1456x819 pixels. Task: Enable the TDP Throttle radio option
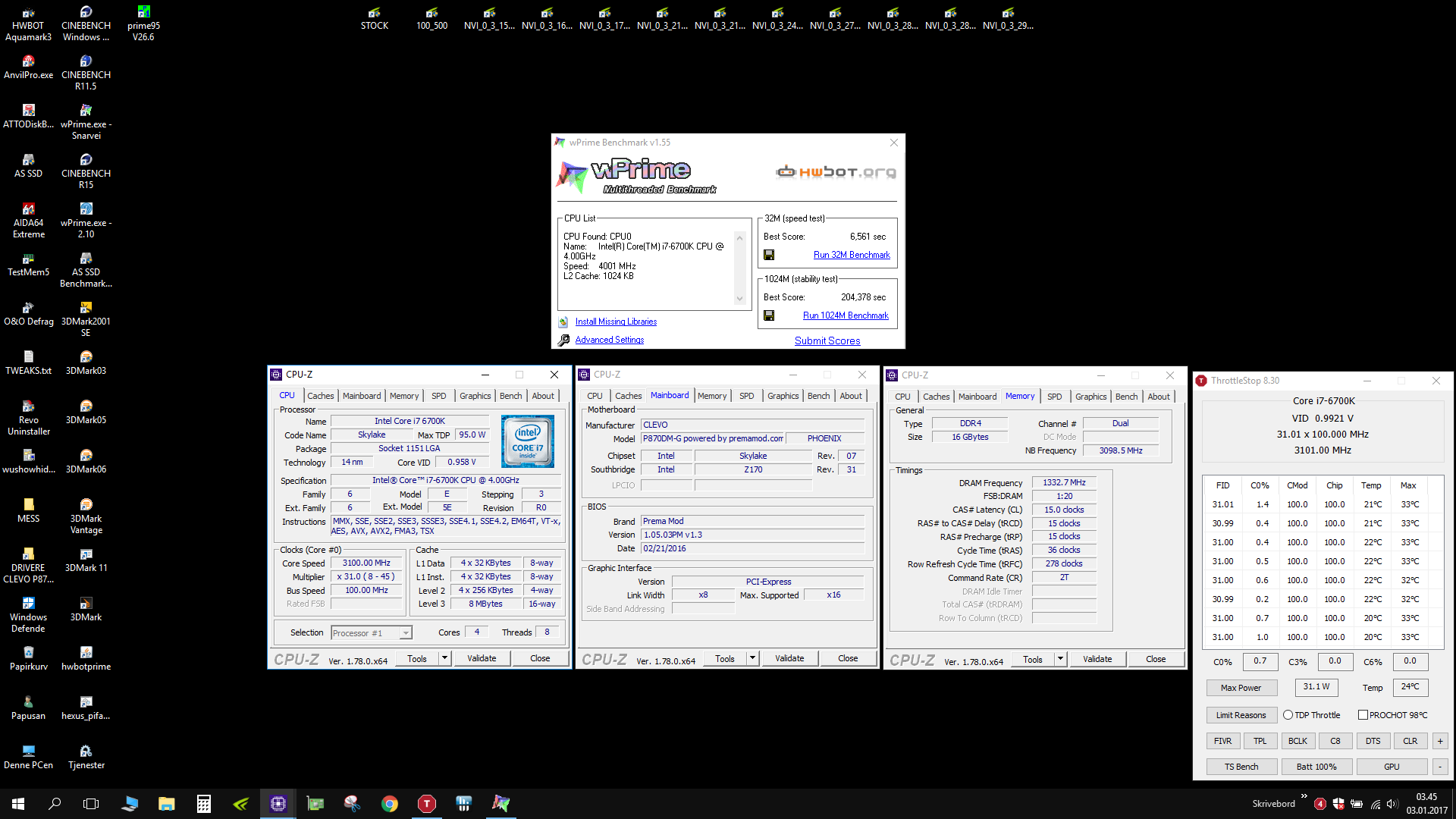tap(1288, 715)
